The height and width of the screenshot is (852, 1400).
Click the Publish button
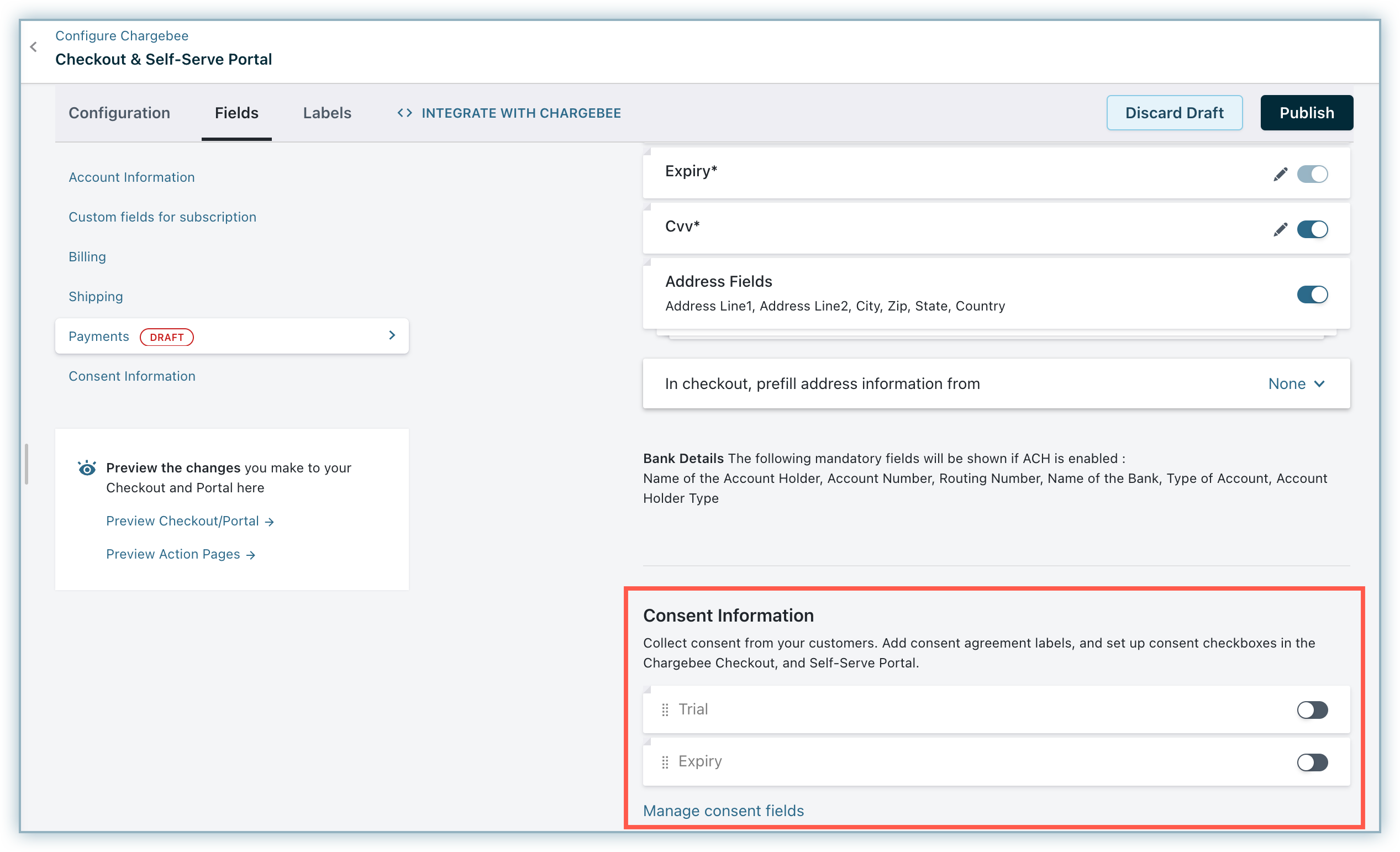(1306, 113)
